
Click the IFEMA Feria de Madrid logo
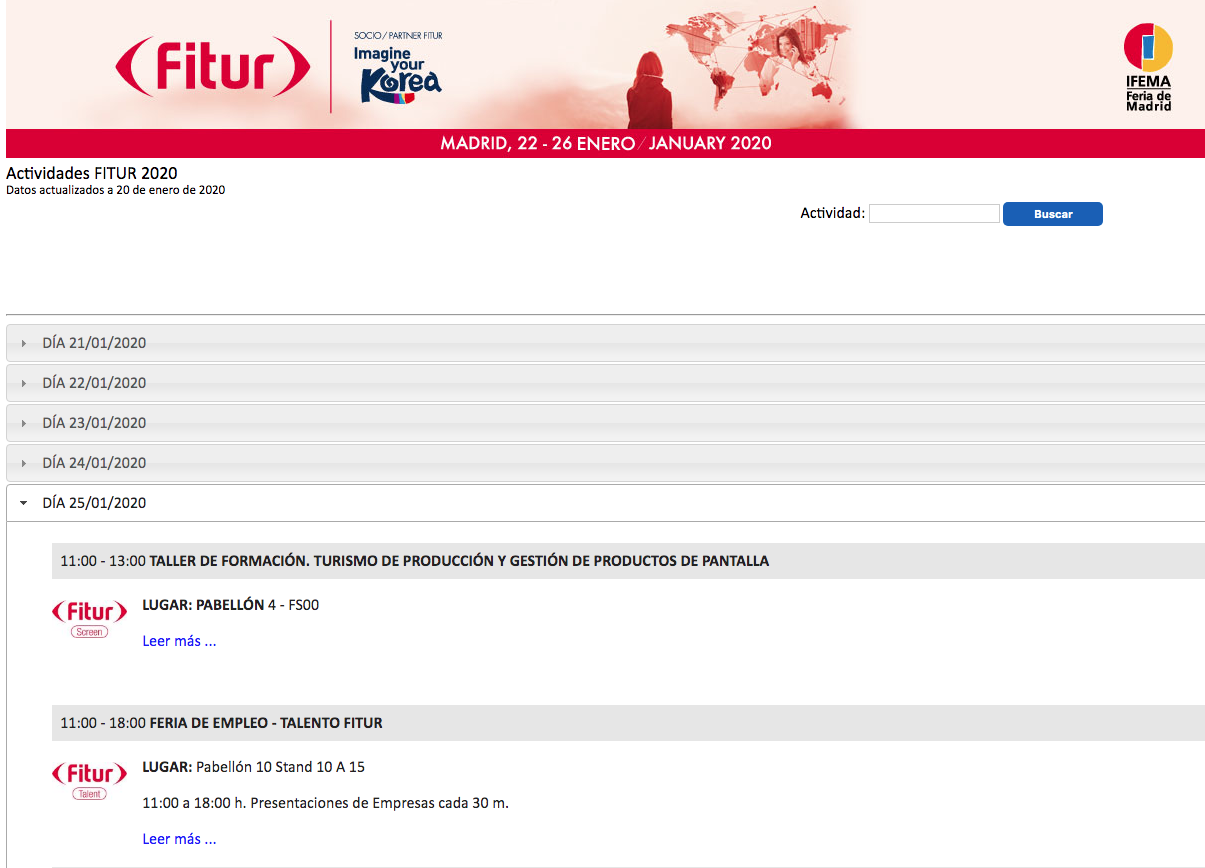pyautogui.click(x=1148, y=66)
